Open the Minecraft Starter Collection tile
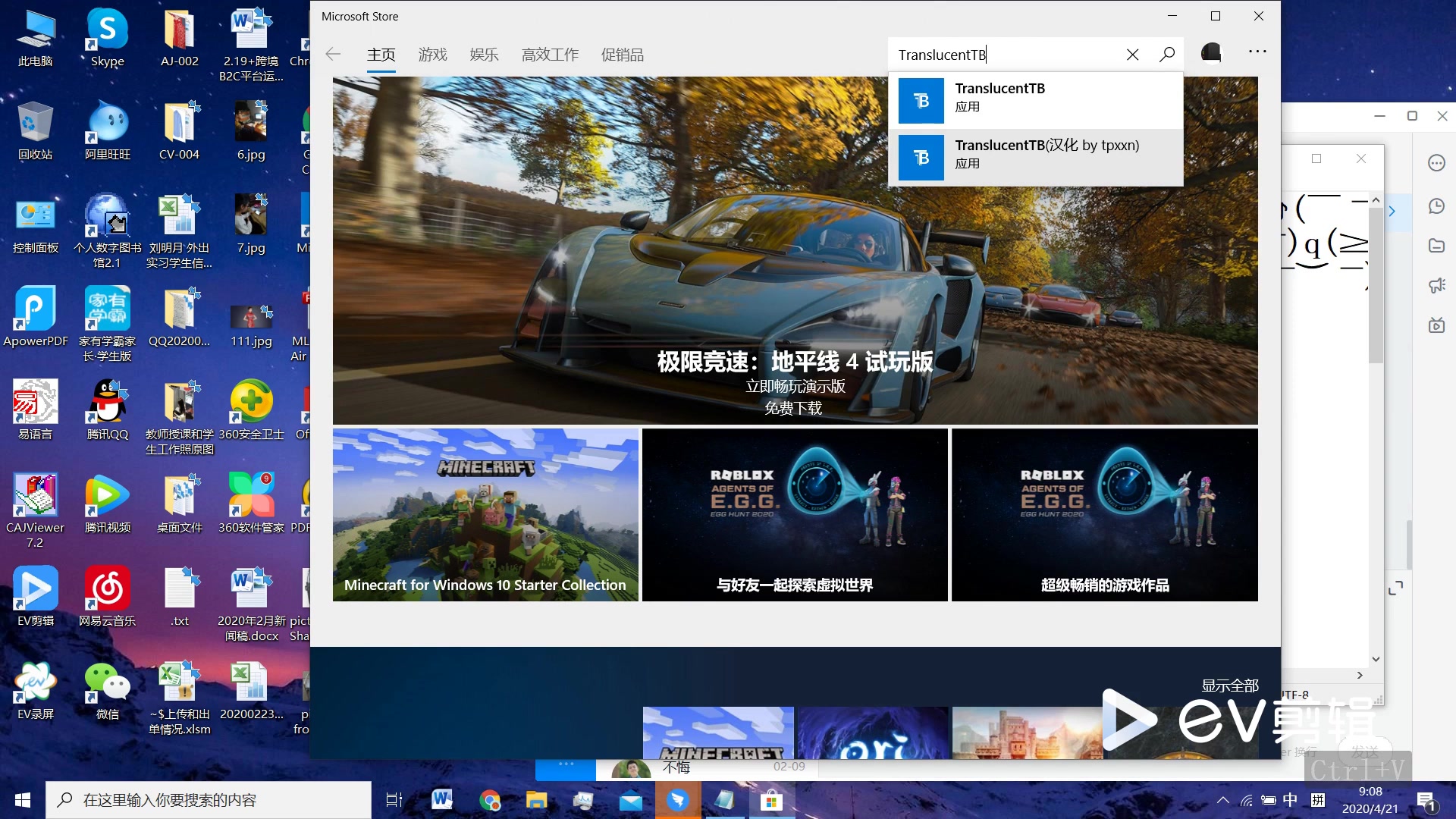 coord(485,515)
